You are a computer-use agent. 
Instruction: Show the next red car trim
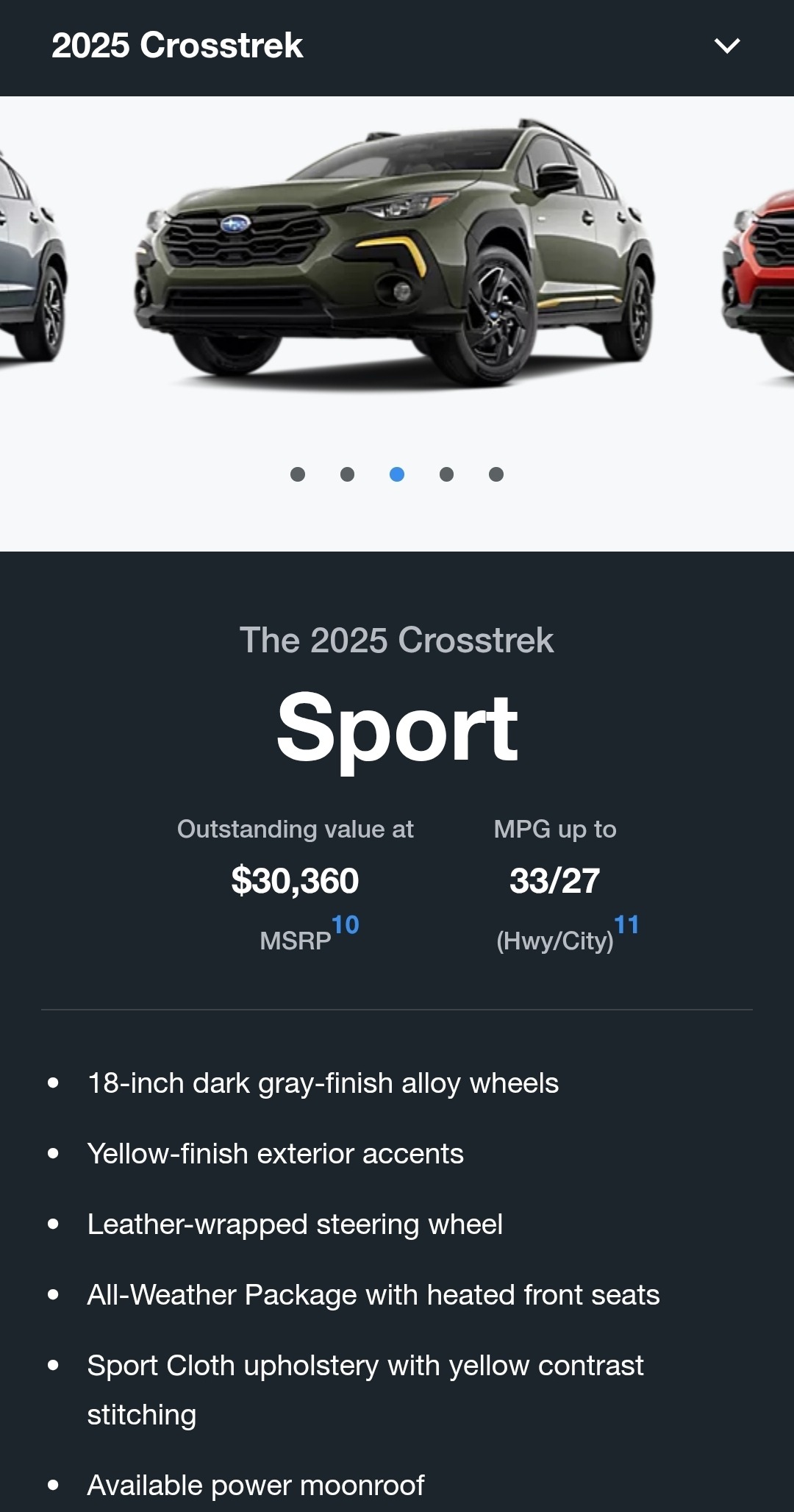click(765, 272)
